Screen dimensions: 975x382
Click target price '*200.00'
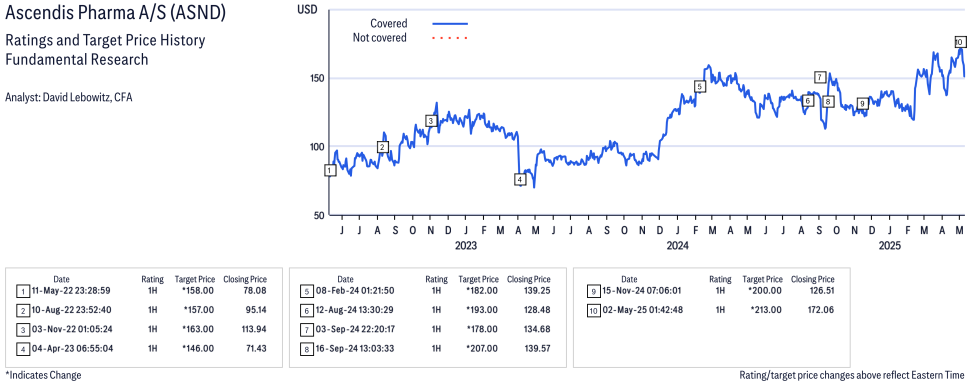pyautogui.click(x=766, y=291)
